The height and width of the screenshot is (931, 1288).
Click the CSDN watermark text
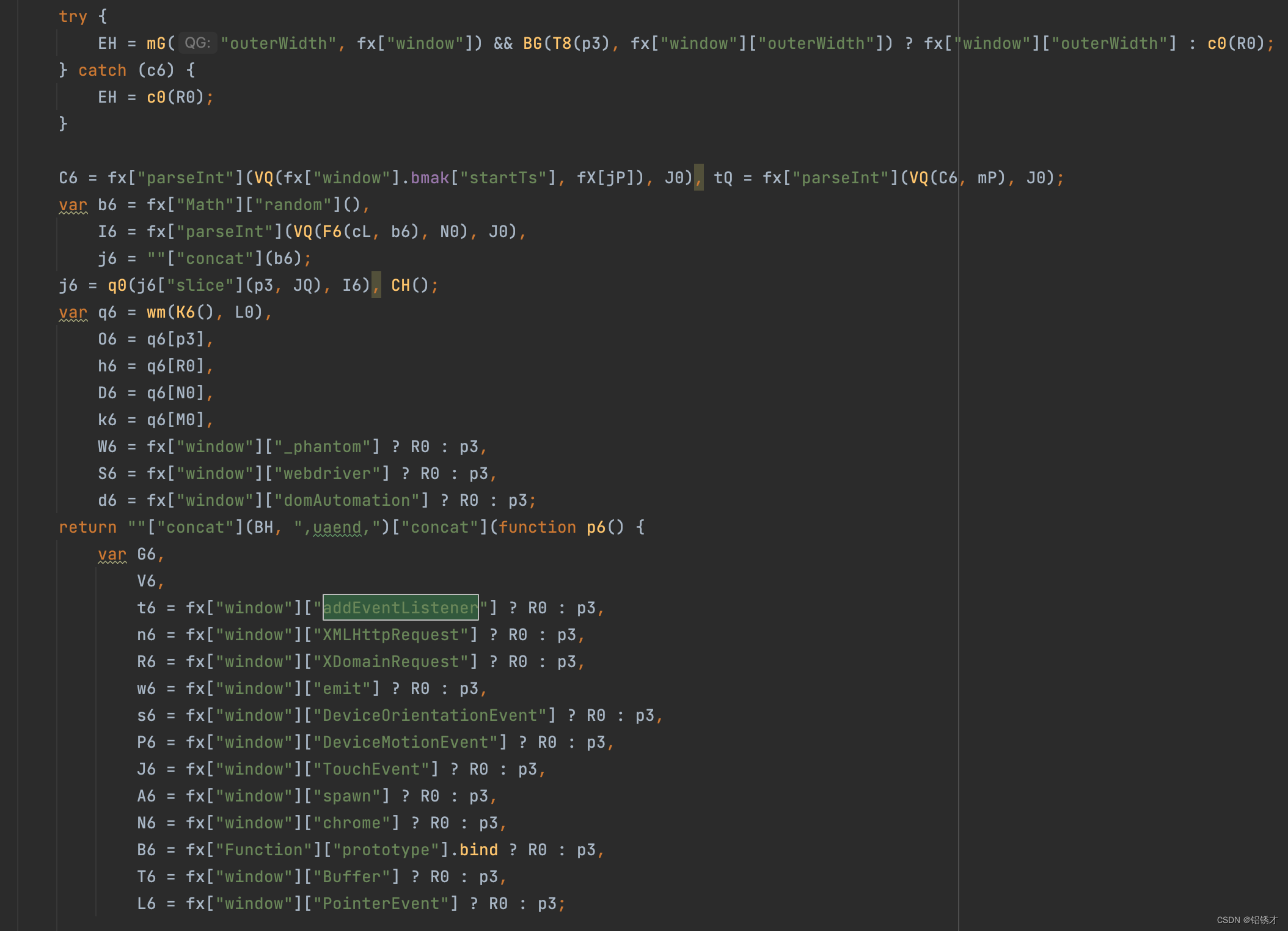[1246, 920]
